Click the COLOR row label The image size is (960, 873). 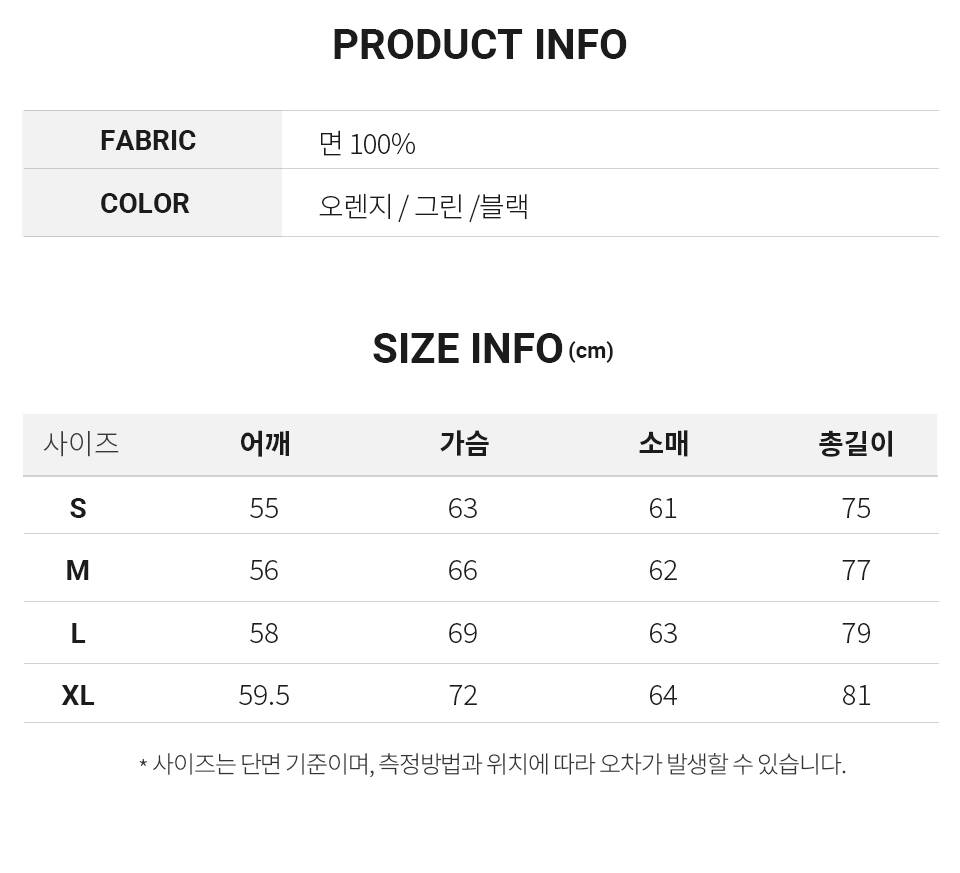pyautogui.click(x=145, y=204)
